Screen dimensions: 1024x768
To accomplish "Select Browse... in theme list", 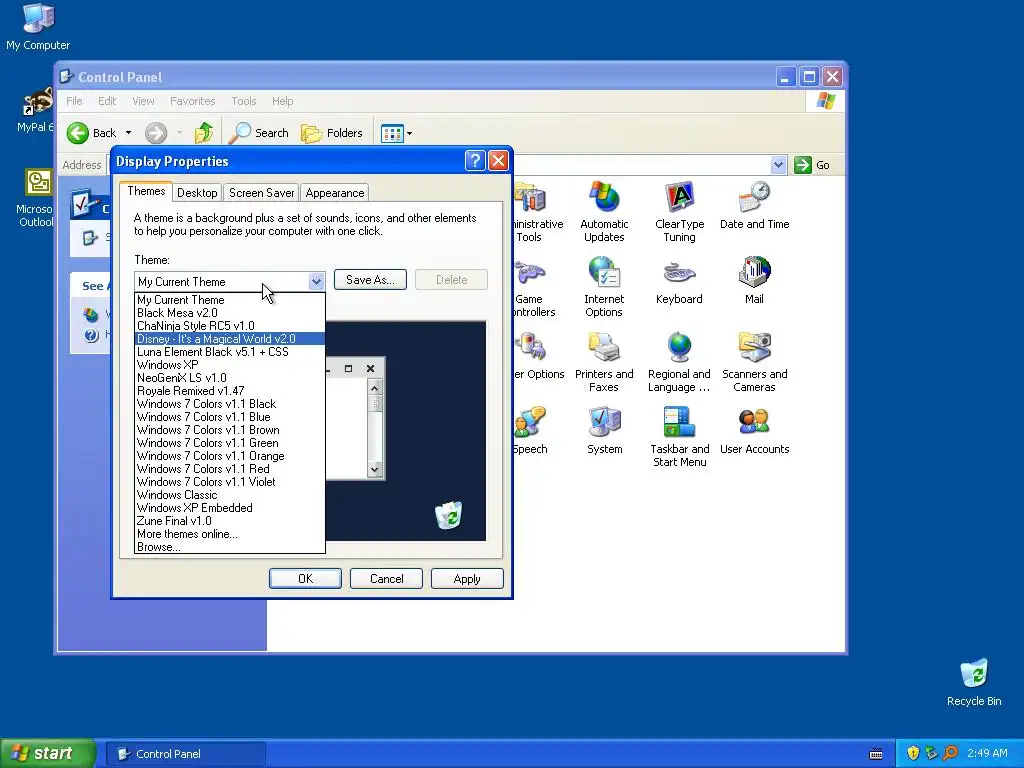I will (229, 547).
